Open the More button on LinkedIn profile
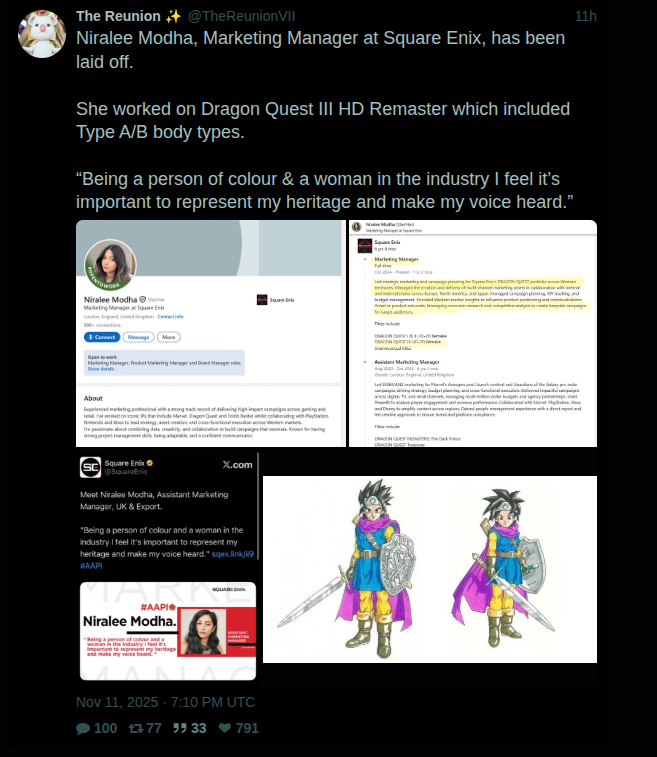This screenshot has height=757, width=657. 168,337
